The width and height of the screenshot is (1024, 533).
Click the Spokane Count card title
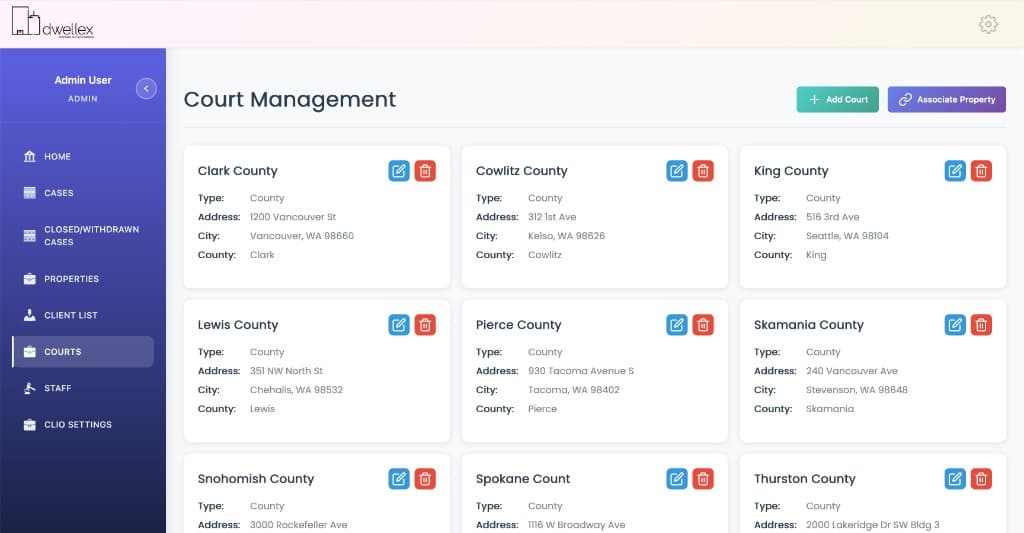(523, 479)
